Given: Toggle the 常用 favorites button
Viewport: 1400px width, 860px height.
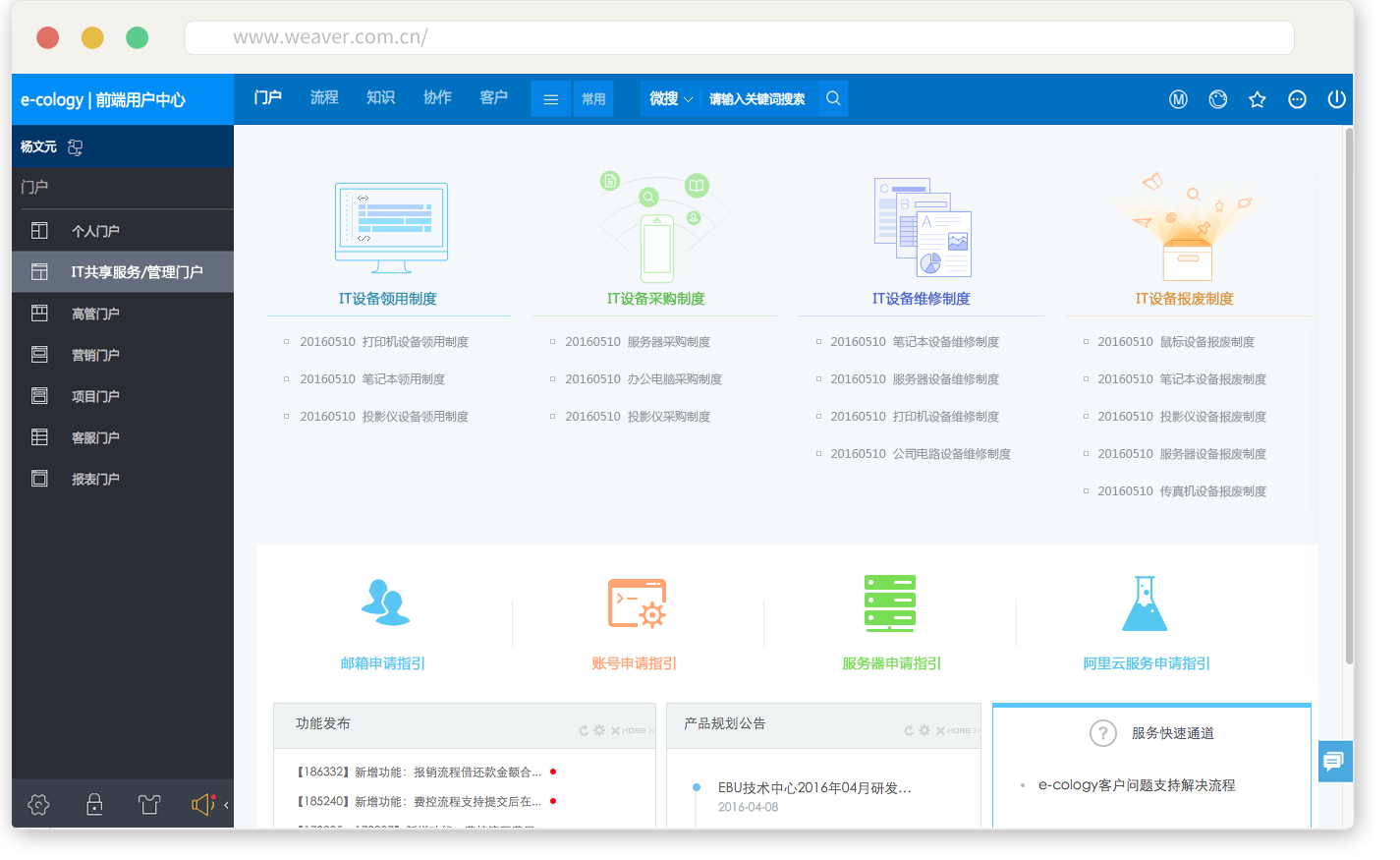Looking at the screenshot, I should tap(593, 99).
